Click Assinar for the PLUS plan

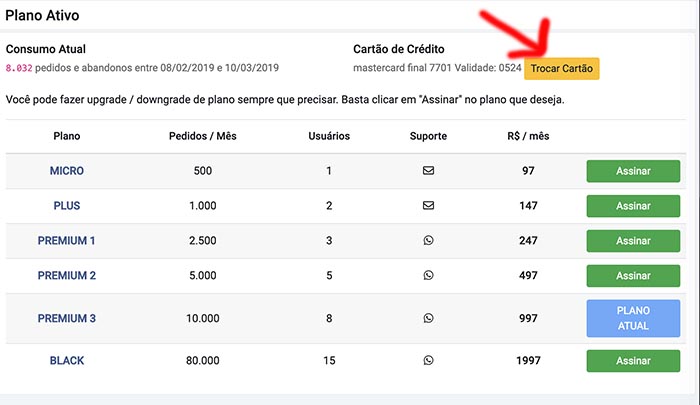point(633,206)
